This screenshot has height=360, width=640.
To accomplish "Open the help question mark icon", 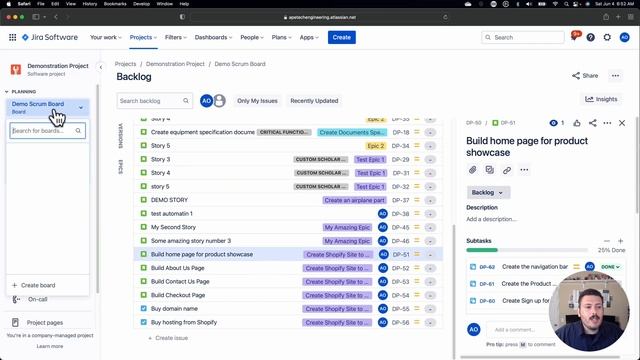I will [x=590, y=37].
